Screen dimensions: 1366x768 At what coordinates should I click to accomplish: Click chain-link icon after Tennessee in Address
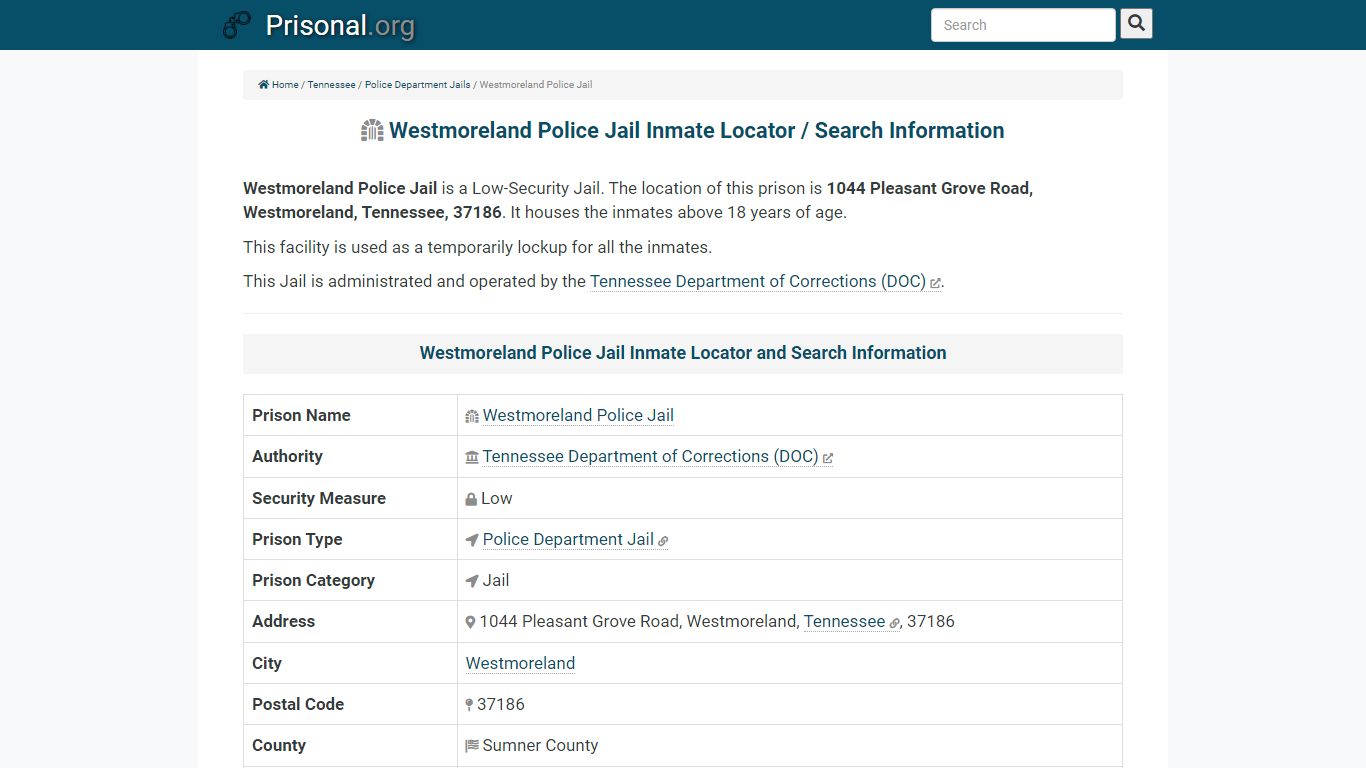pyautogui.click(x=895, y=623)
